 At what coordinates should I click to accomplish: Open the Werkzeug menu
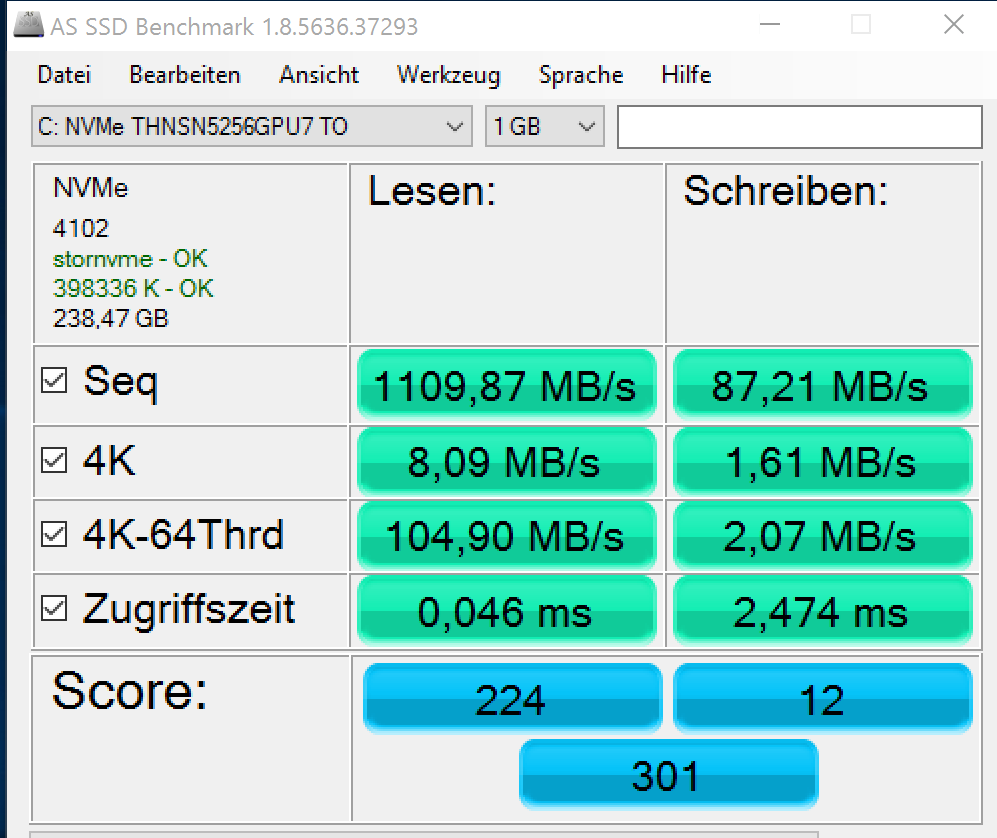tap(448, 75)
